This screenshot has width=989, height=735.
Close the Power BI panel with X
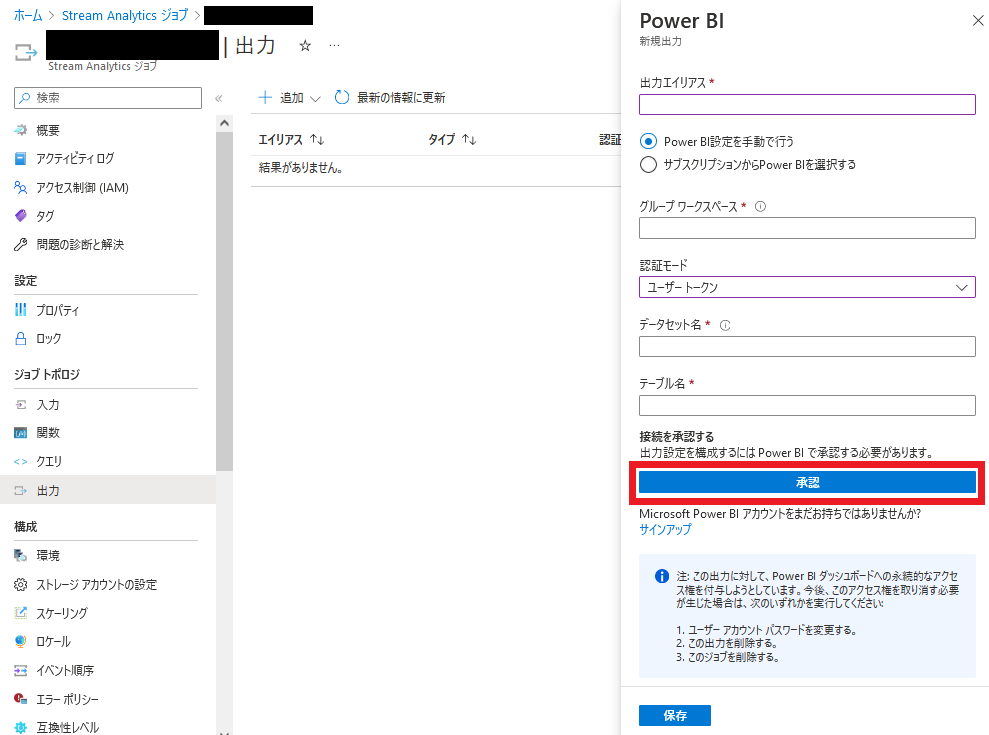coord(977,21)
